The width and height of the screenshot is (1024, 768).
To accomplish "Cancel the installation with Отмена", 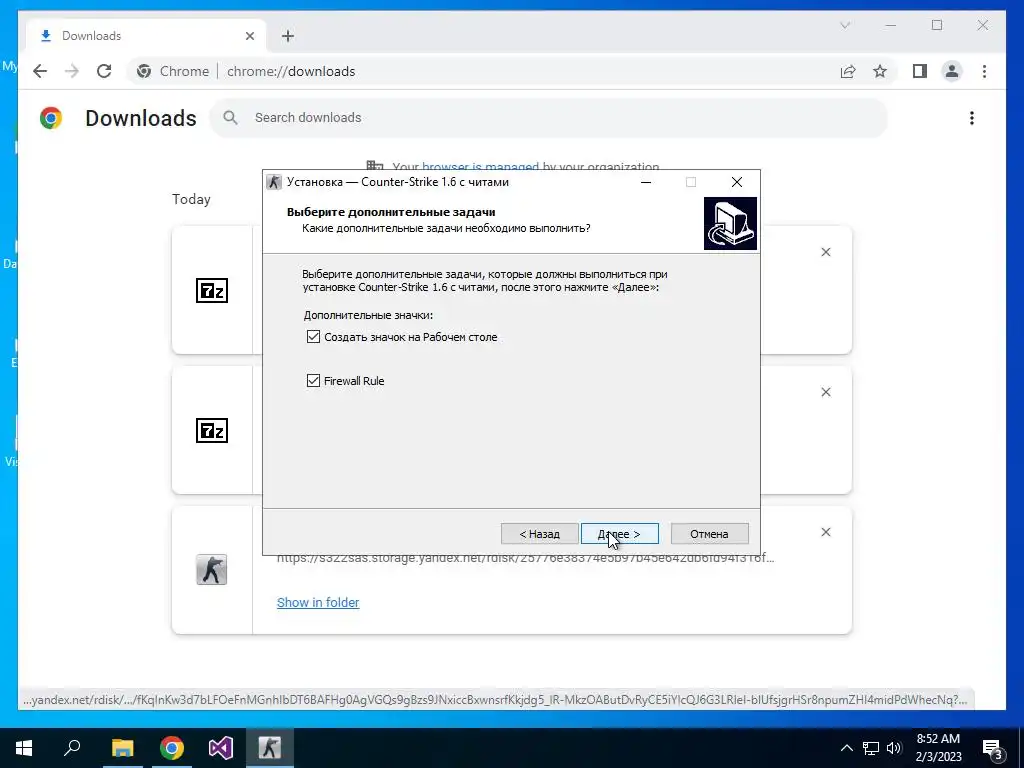I will (x=709, y=534).
